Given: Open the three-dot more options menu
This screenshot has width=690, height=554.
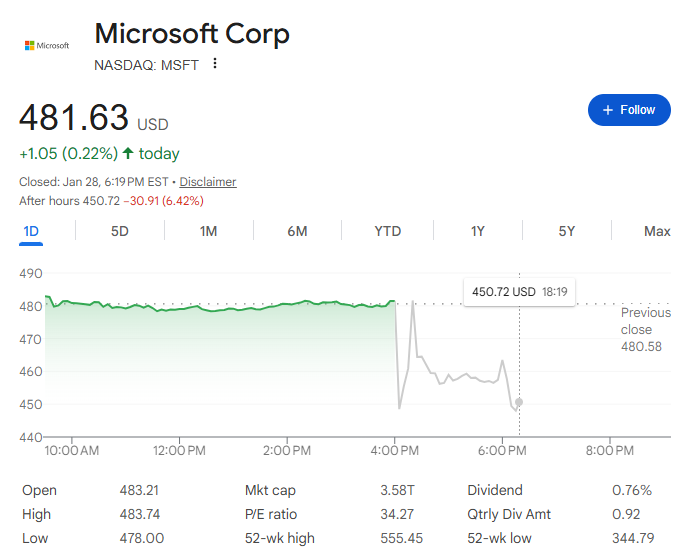Looking at the screenshot, I should 214,65.
